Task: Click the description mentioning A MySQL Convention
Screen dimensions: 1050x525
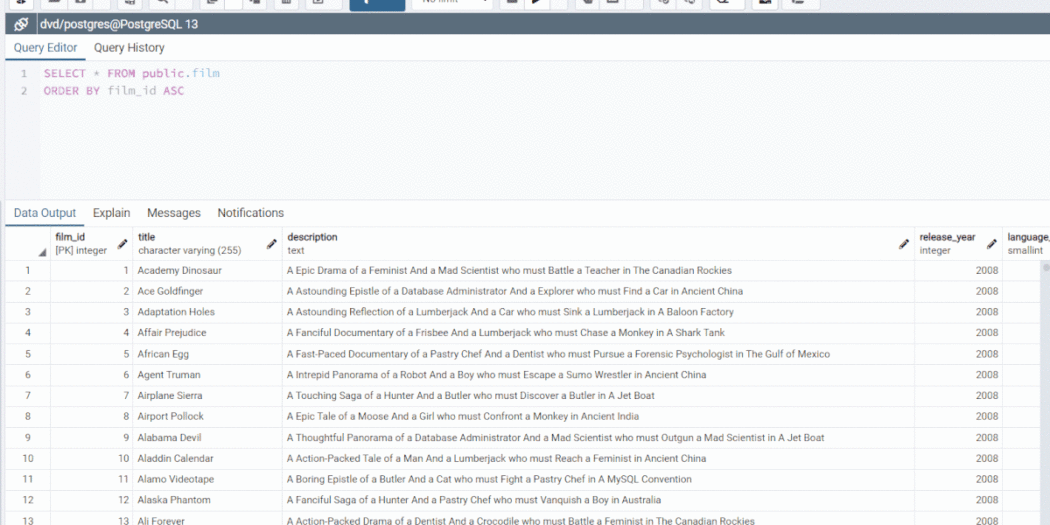Action: (x=599, y=479)
